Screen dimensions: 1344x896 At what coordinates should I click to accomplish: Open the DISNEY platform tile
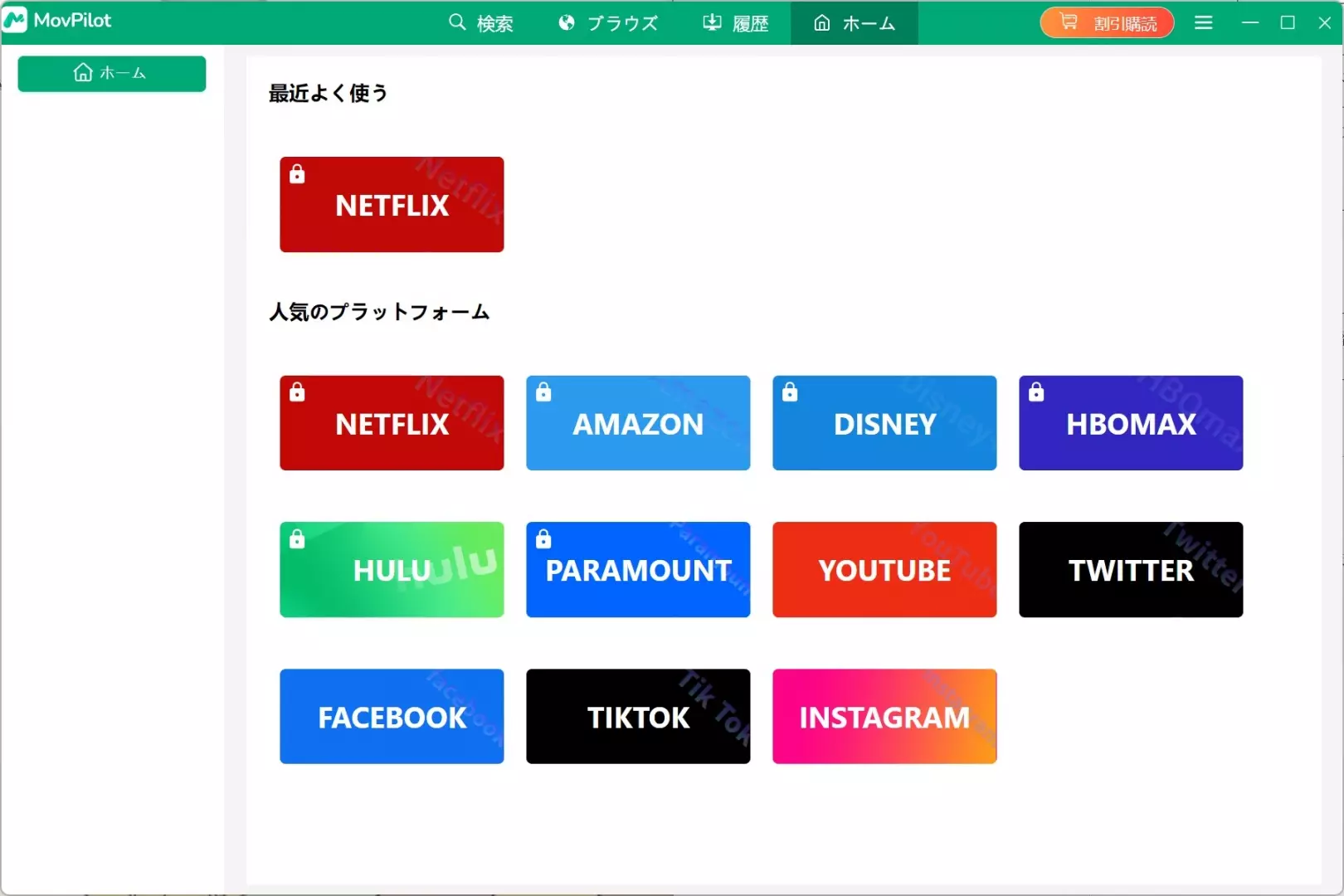pos(884,423)
